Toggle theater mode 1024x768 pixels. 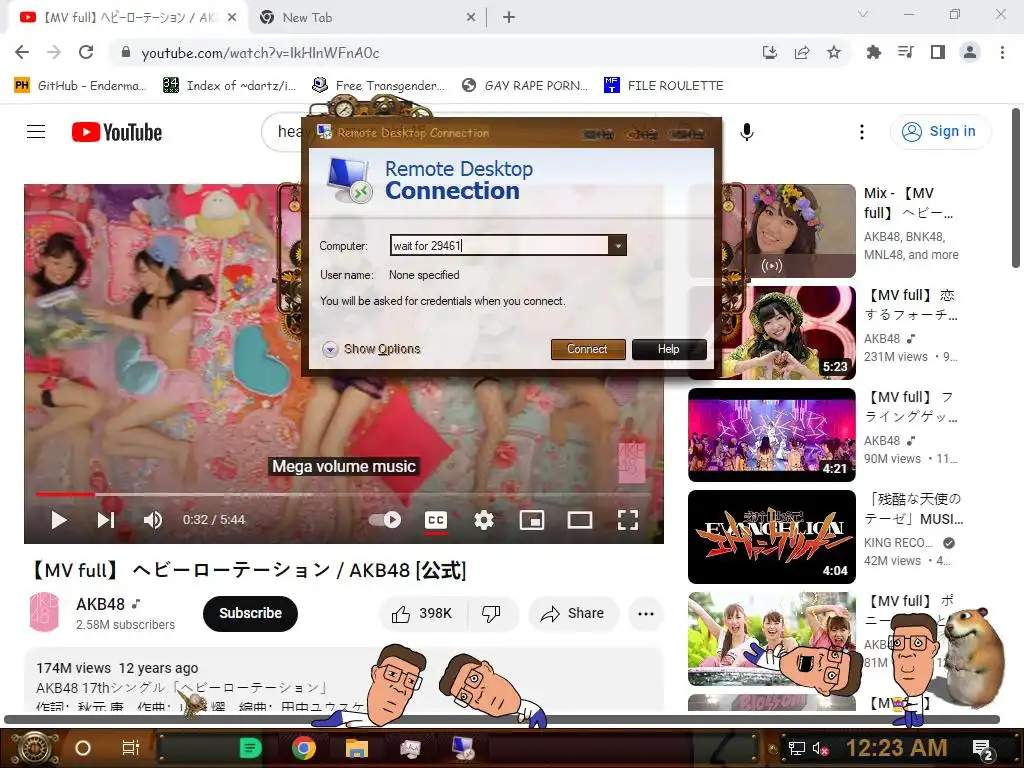pos(580,520)
